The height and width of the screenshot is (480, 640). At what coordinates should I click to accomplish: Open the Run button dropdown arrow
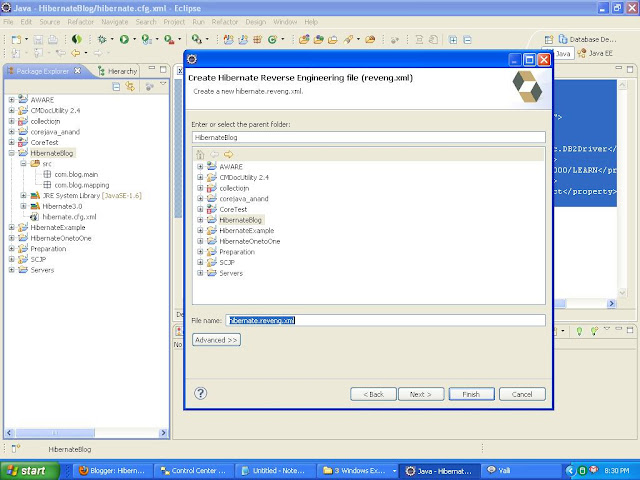[134, 40]
